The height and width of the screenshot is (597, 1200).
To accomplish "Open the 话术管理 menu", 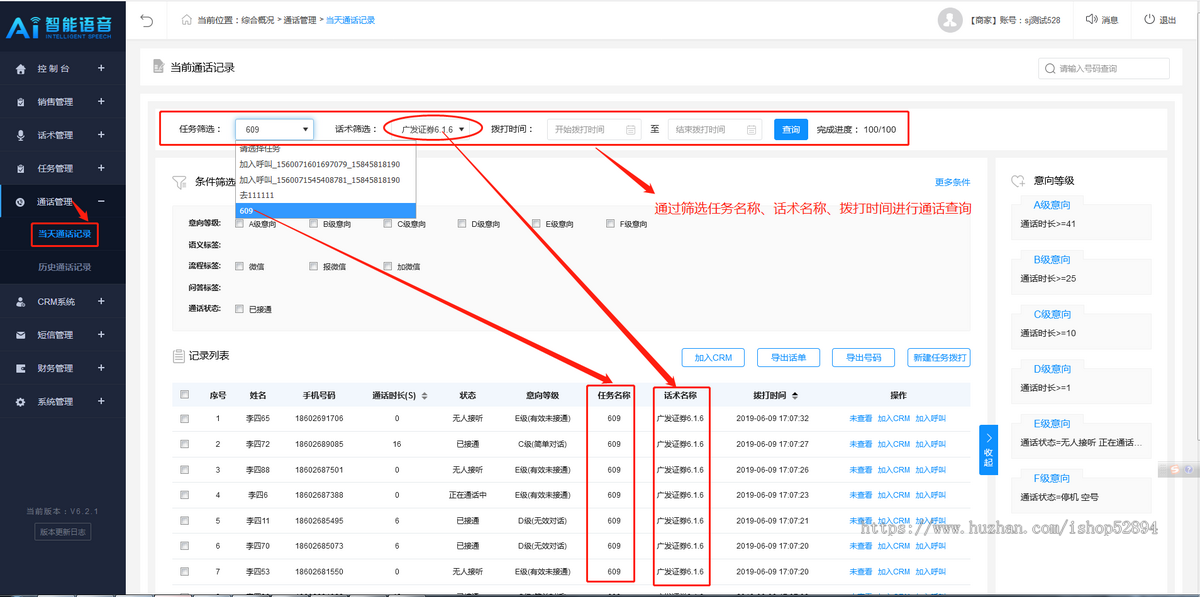I will 62,135.
